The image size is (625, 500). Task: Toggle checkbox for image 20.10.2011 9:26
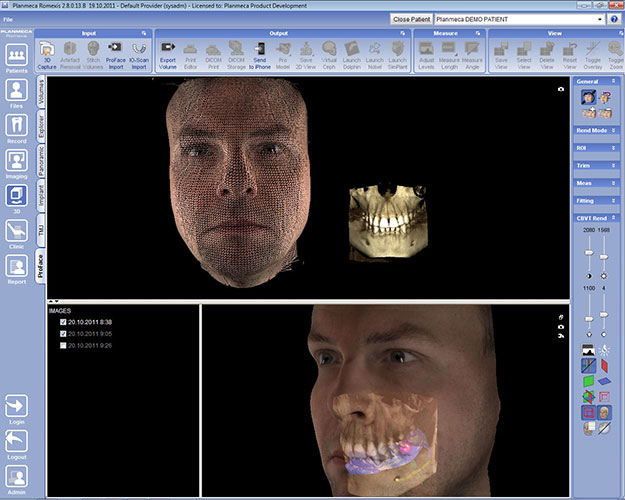pos(63,346)
